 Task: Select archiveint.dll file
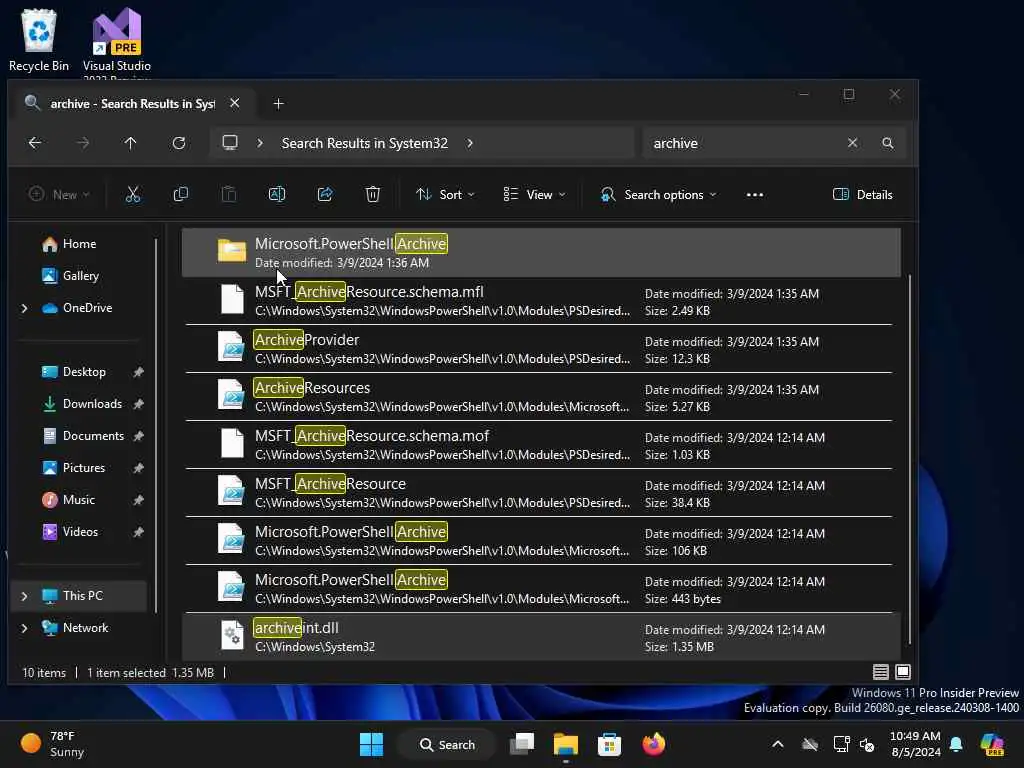[x=541, y=637]
